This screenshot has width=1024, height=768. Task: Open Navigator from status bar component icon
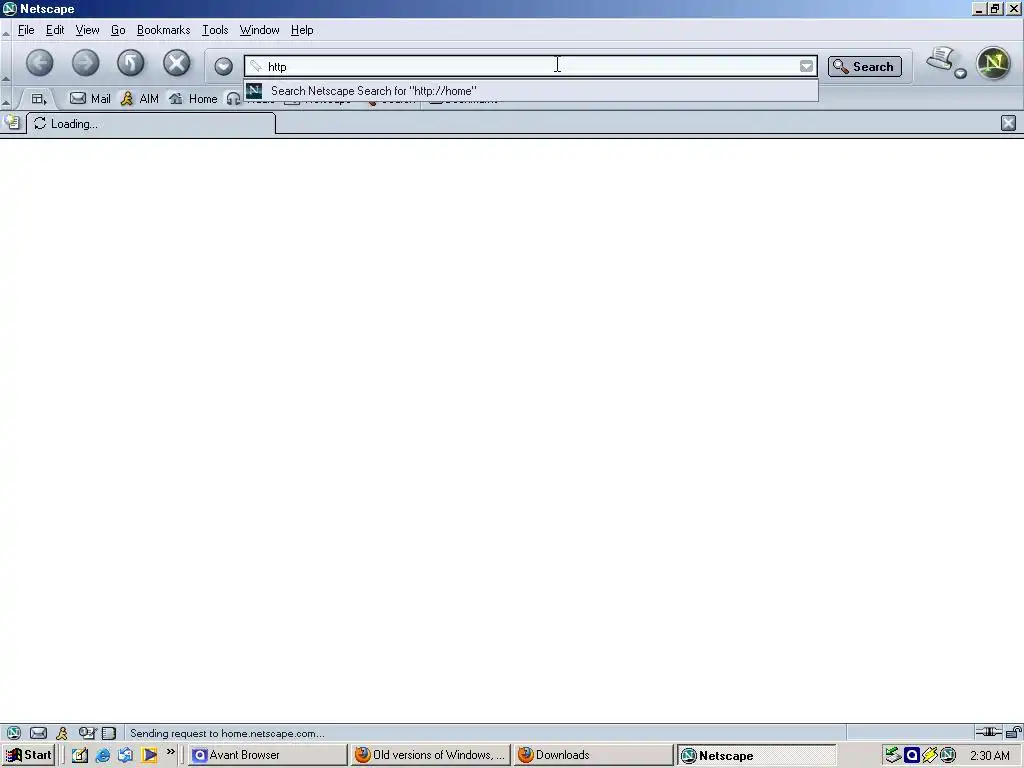pyautogui.click(x=13, y=733)
